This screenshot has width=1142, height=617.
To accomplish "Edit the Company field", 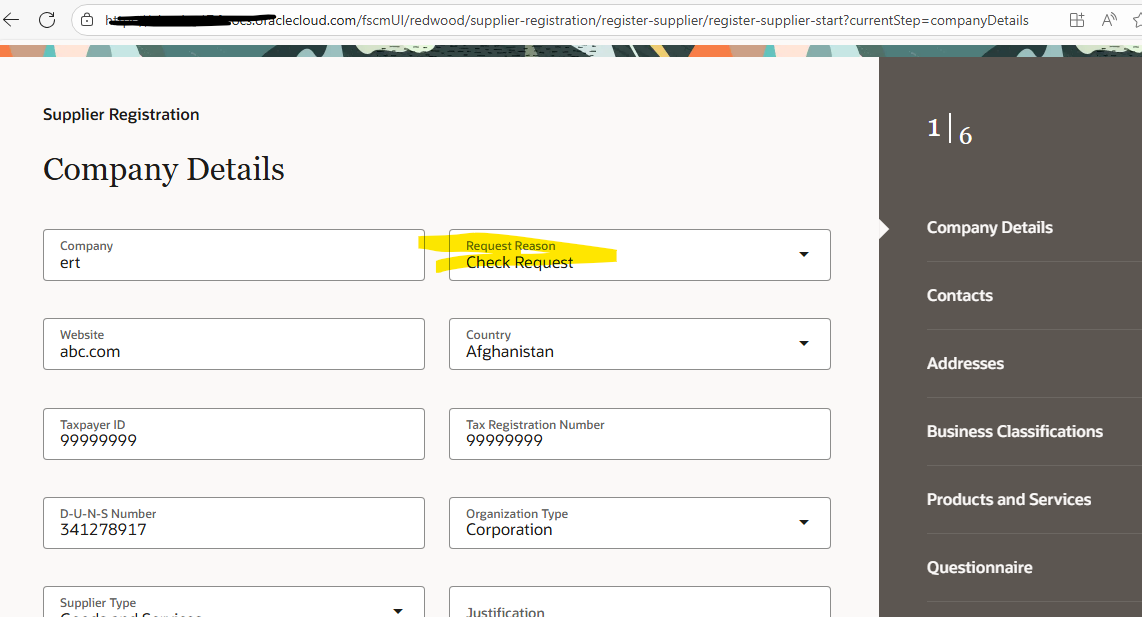I will [234, 255].
